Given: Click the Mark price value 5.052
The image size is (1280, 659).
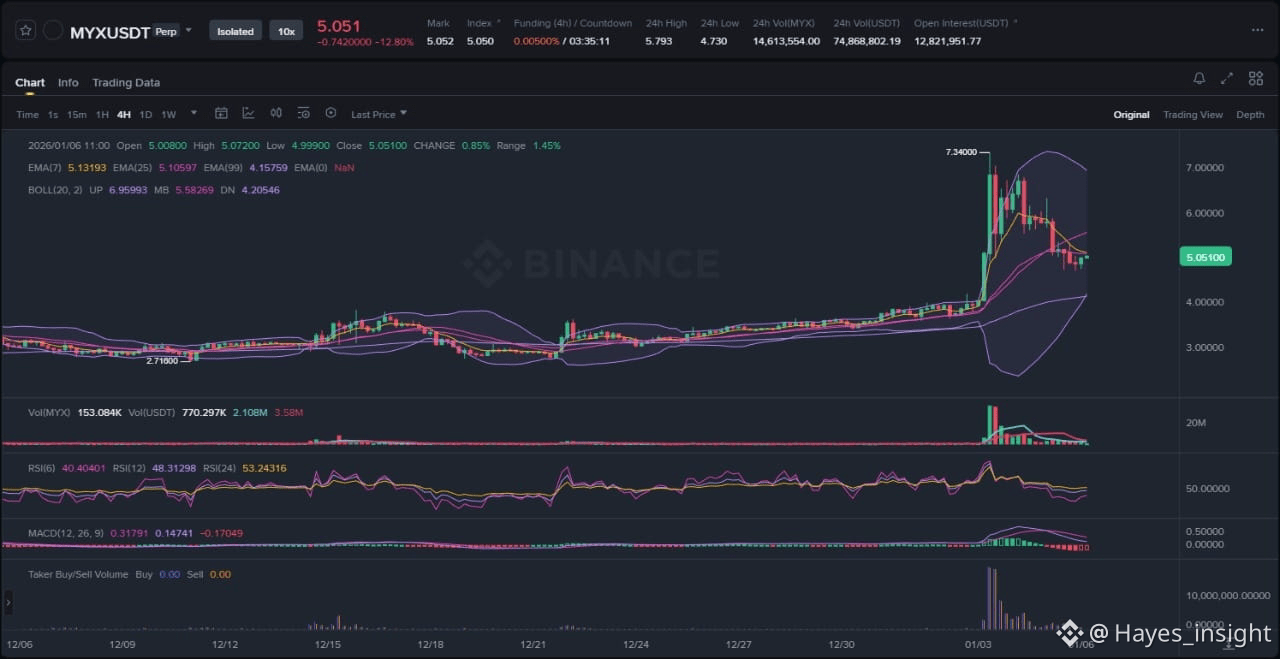Looking at the screenshot, I should click(x=440, y=41).
